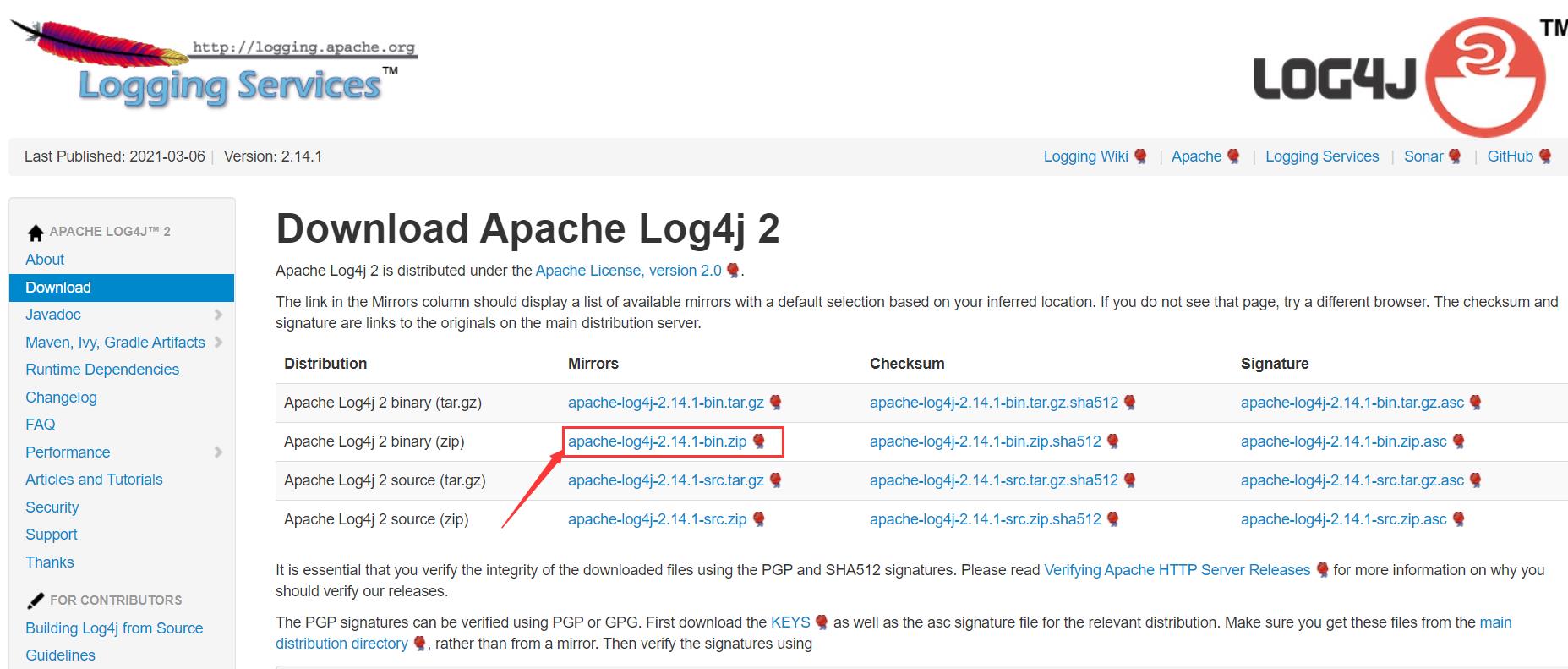Open Articles and Tutorials sidebar page
This screenshot has height=669, width=1568.
94,480
